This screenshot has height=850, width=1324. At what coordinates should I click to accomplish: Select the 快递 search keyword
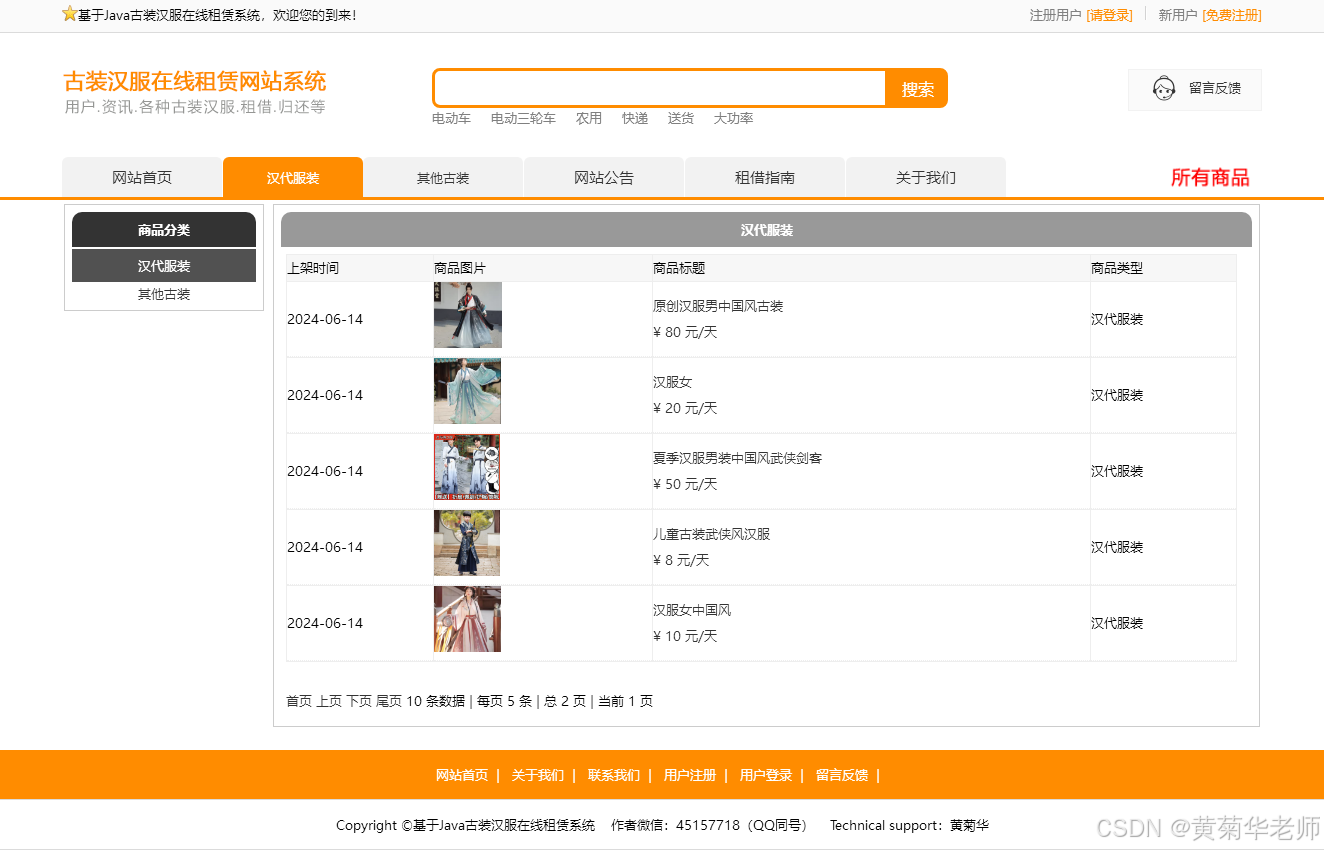635,118
